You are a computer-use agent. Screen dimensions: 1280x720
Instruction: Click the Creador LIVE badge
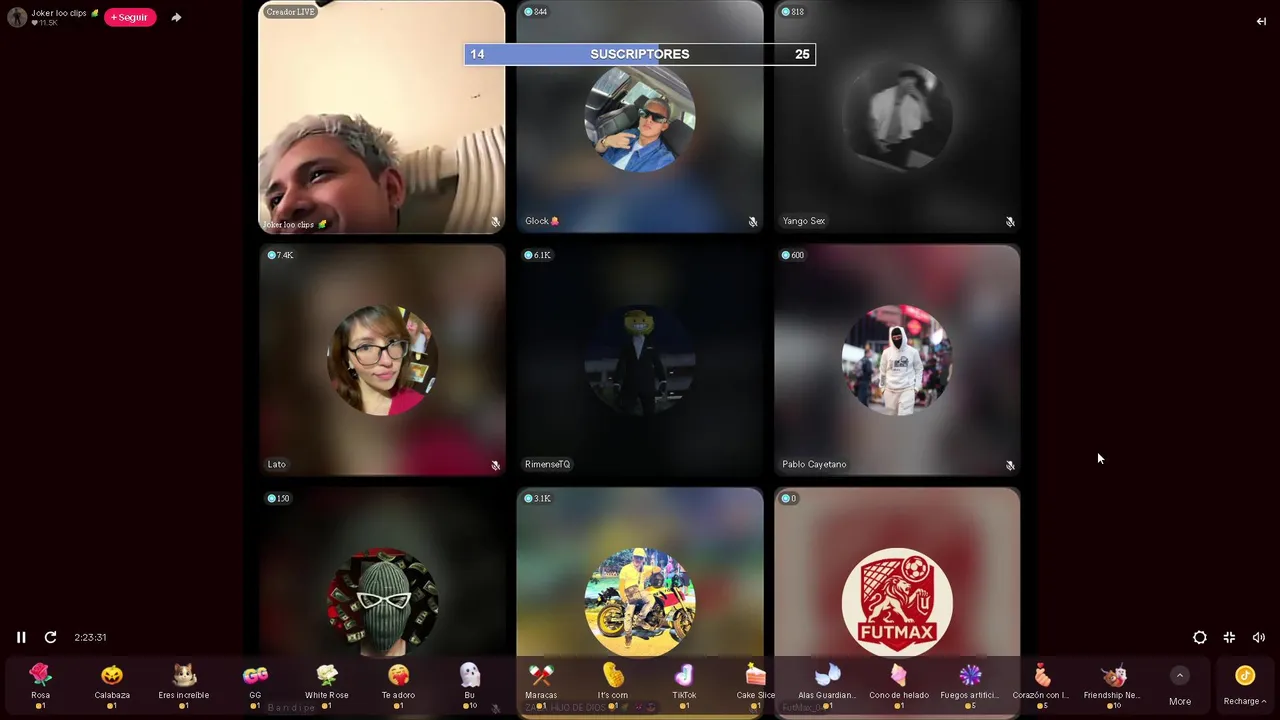point(291,12)
